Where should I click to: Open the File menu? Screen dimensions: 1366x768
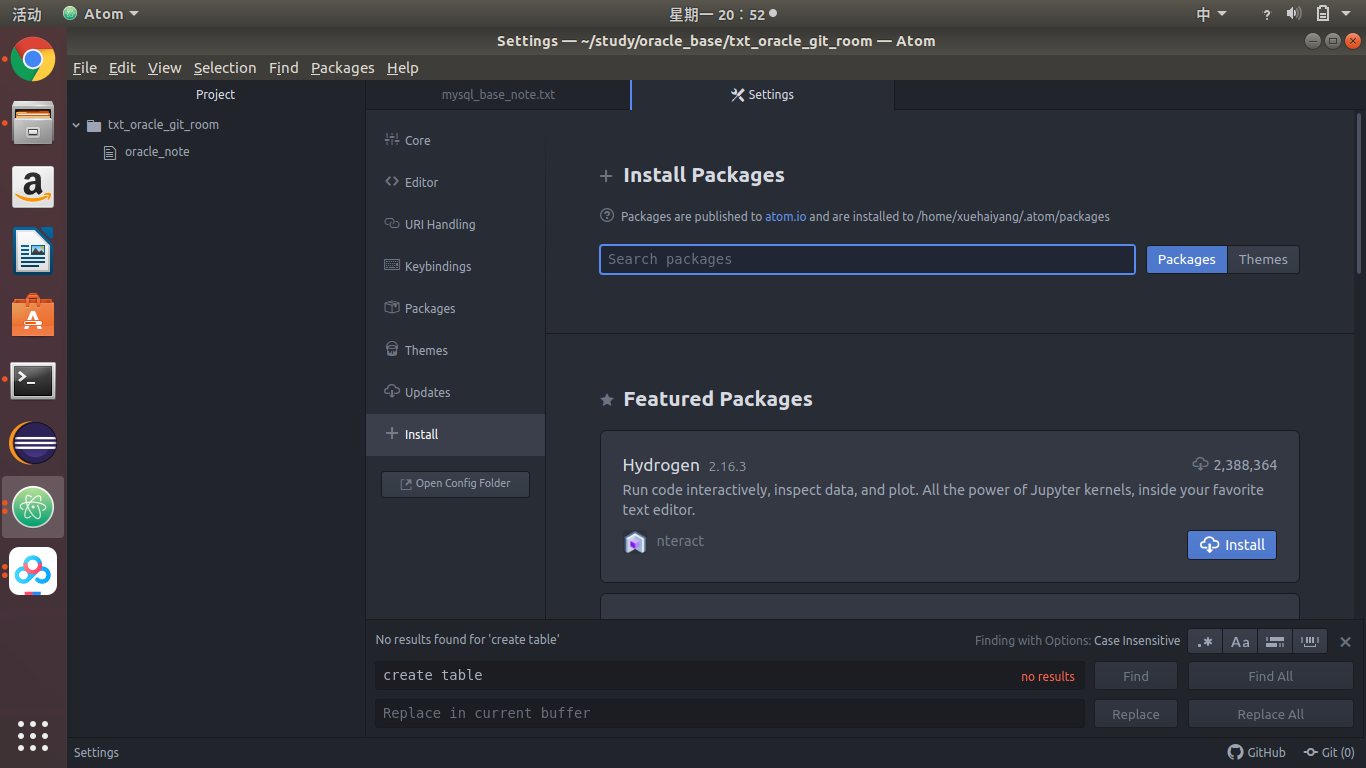(85, 68)
